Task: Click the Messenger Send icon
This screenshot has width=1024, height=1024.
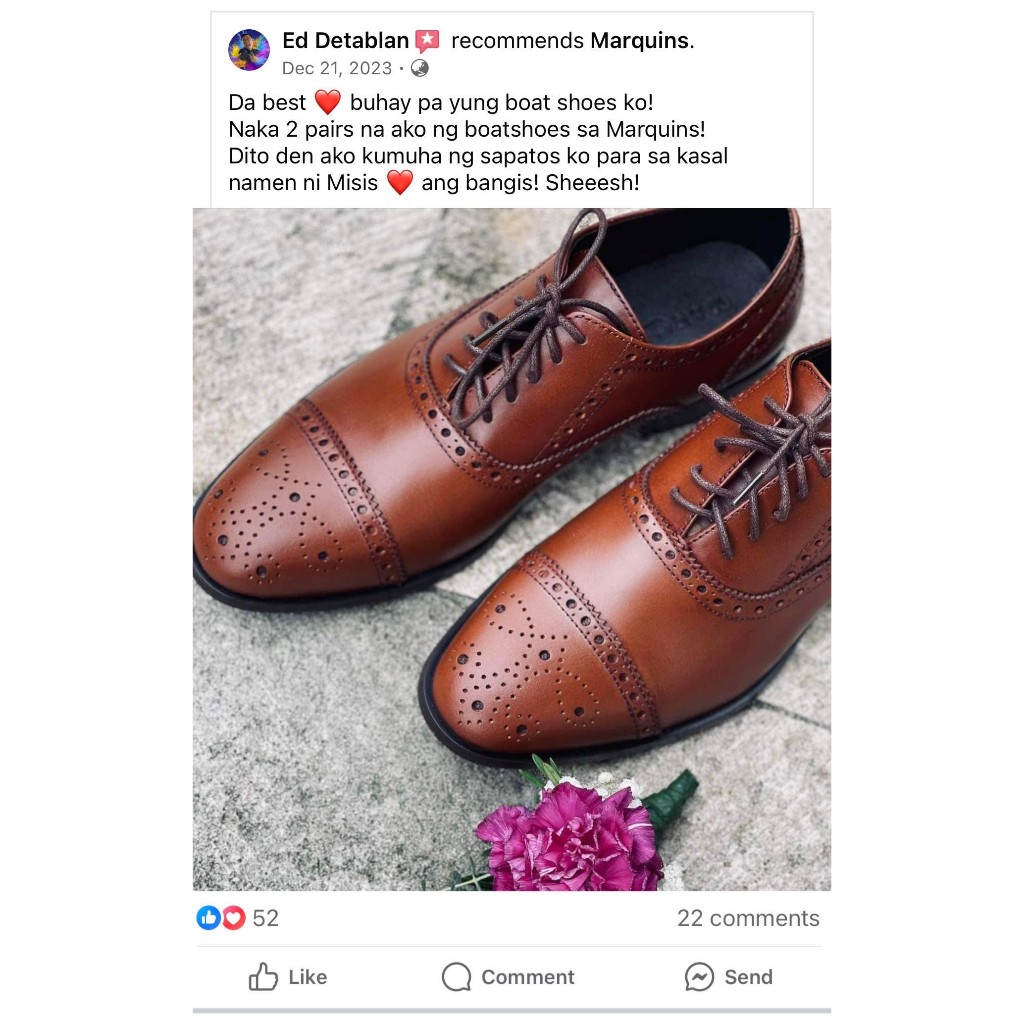Action: click(699, 977)
